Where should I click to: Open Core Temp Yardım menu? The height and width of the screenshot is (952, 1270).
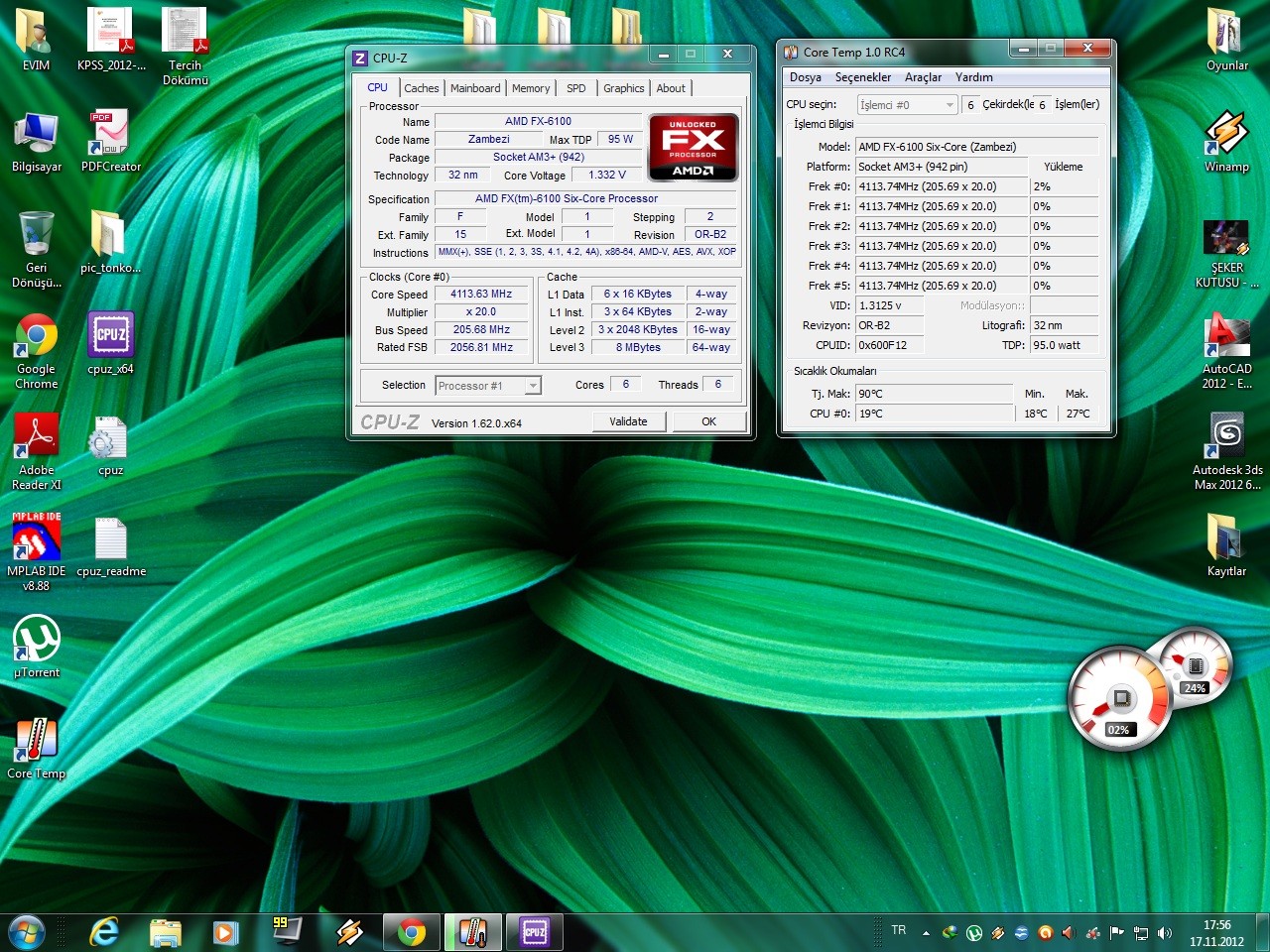(974, 76)
